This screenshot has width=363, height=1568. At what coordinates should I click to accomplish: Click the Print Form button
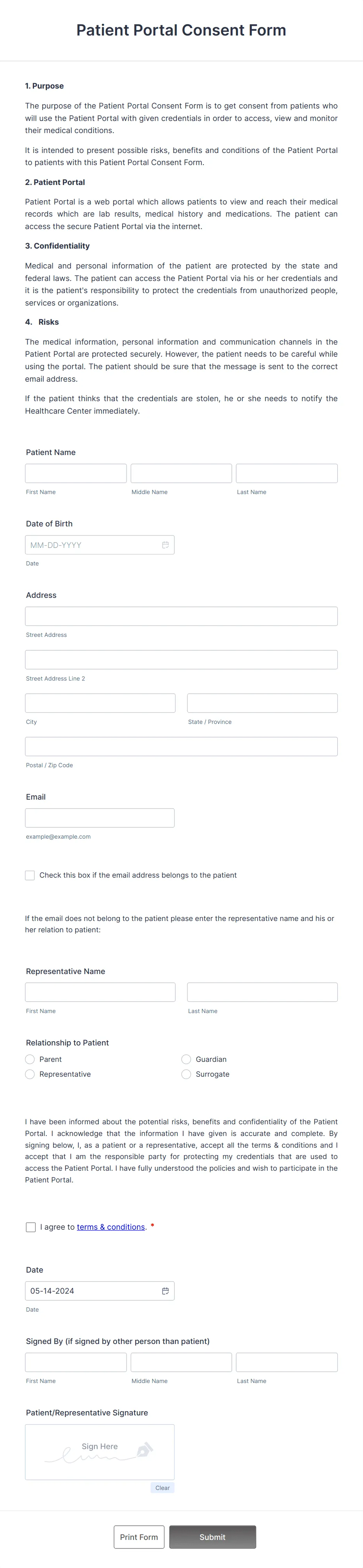click(x=139, y=1537)
